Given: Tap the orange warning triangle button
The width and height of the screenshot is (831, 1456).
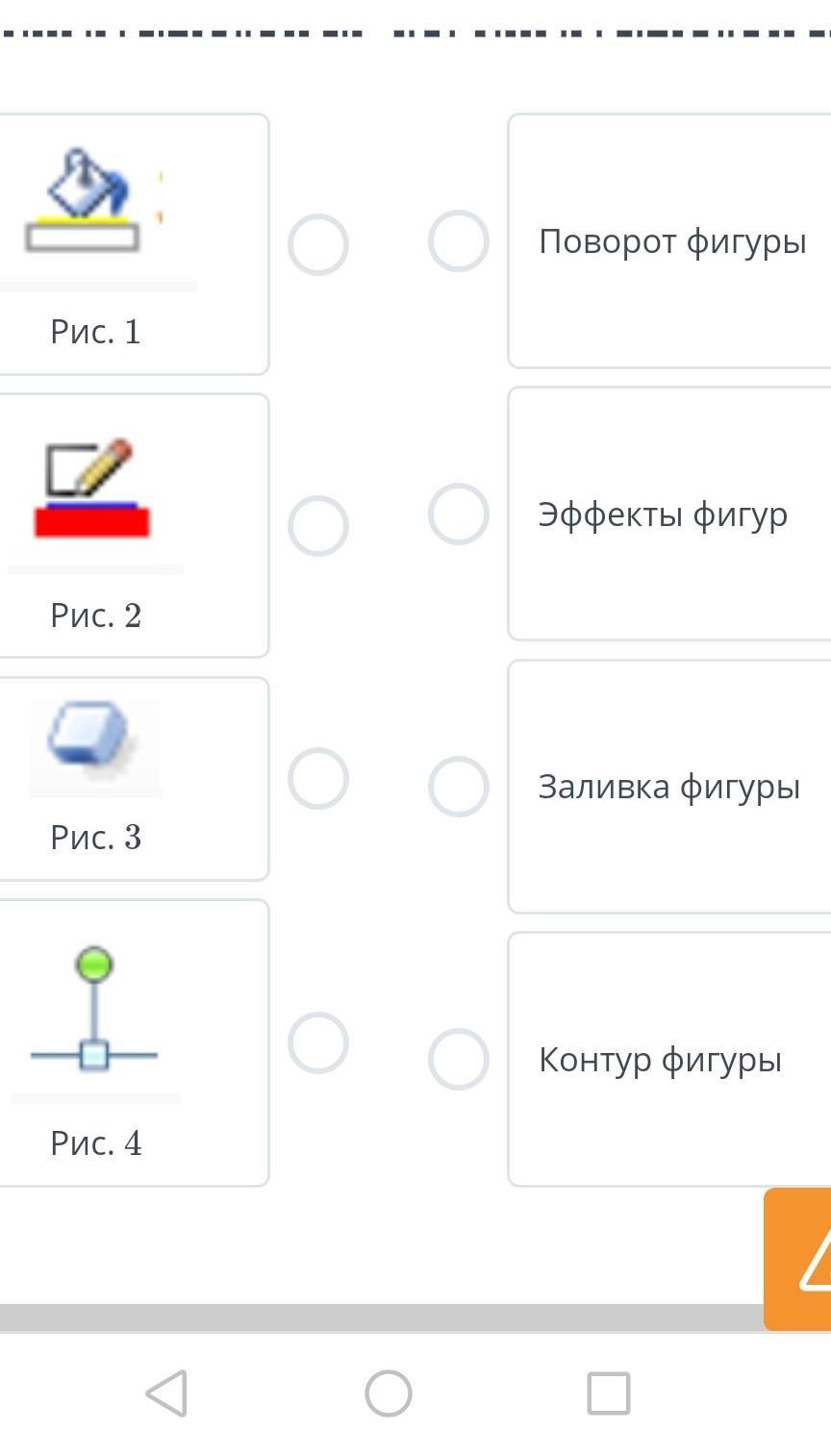Looking at the screenshot, I should coord(808,1259).
